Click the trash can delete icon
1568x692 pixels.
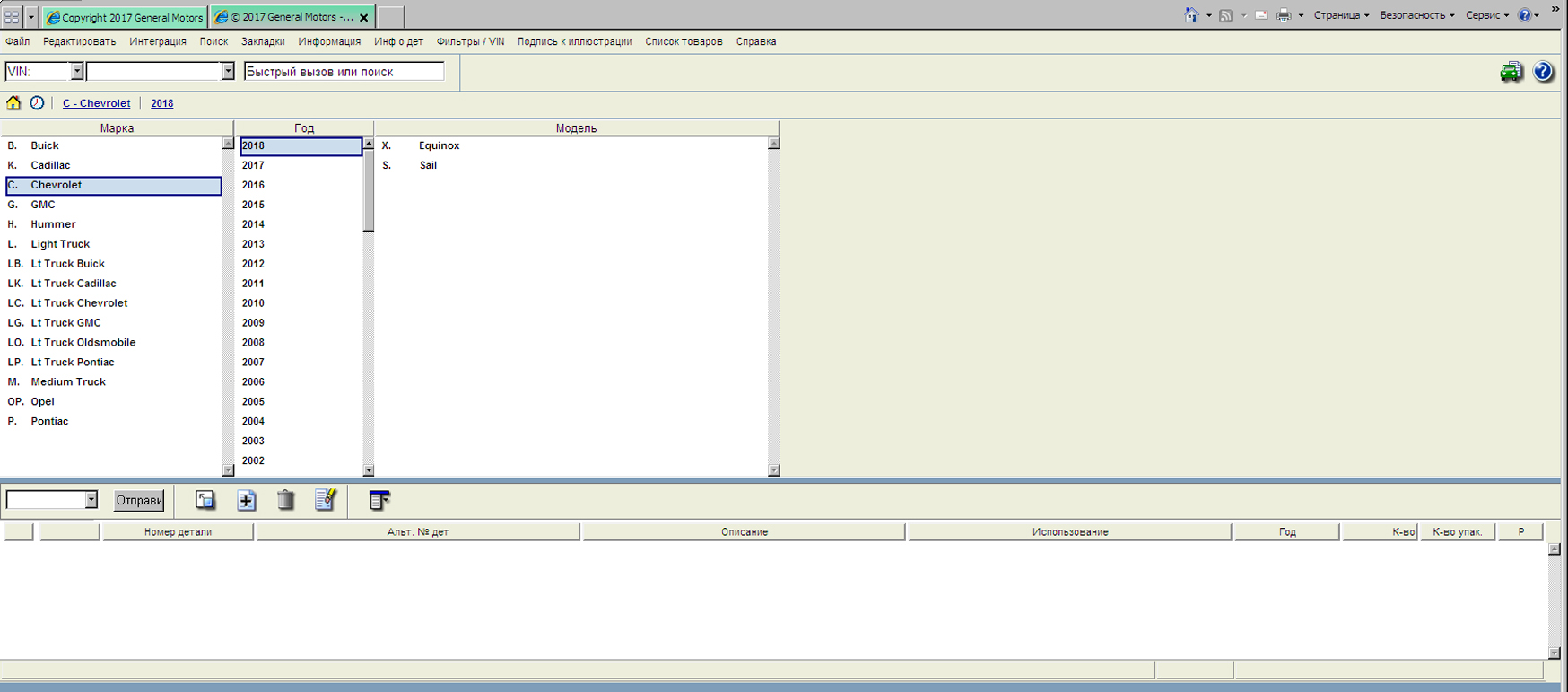click(285, 500)
